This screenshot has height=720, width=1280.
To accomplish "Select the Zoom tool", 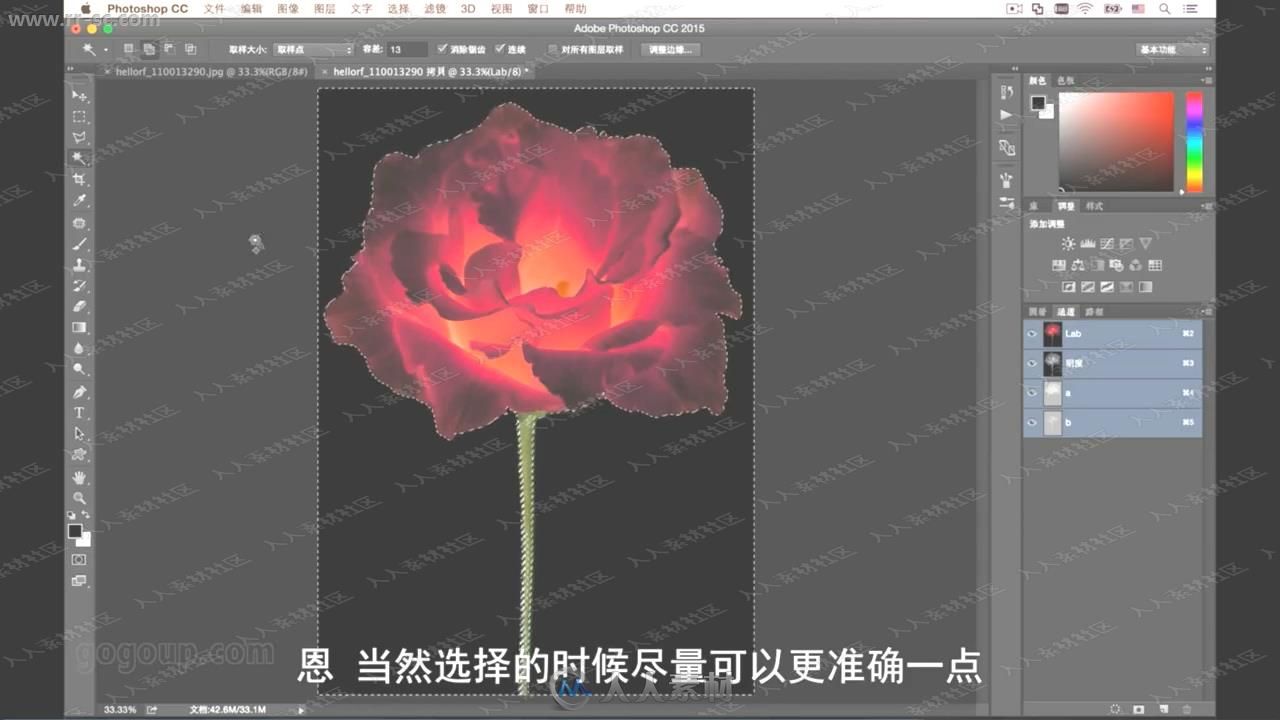I will click(x=79, y=498).
